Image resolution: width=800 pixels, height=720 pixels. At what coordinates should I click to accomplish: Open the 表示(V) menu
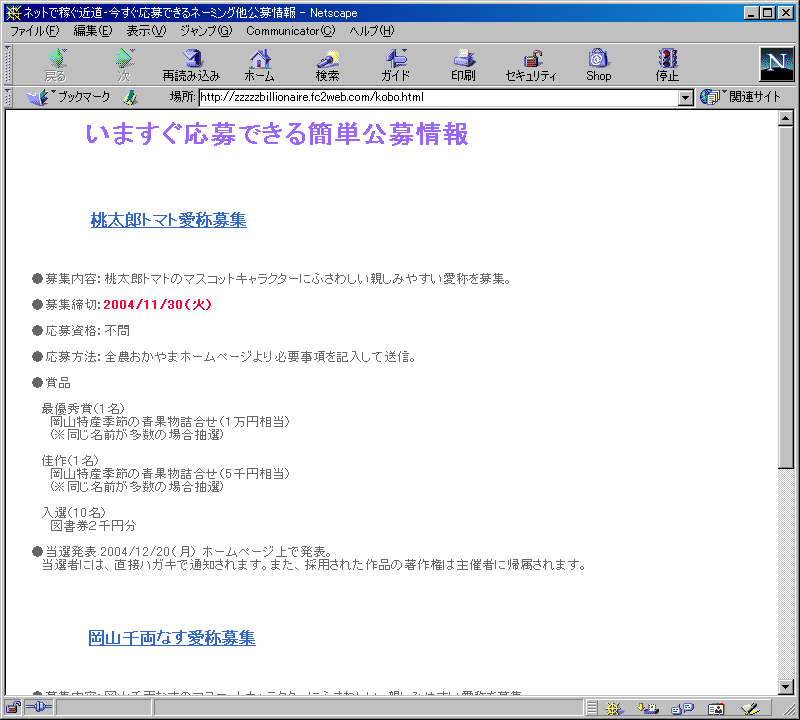click(x=146, y=31)
